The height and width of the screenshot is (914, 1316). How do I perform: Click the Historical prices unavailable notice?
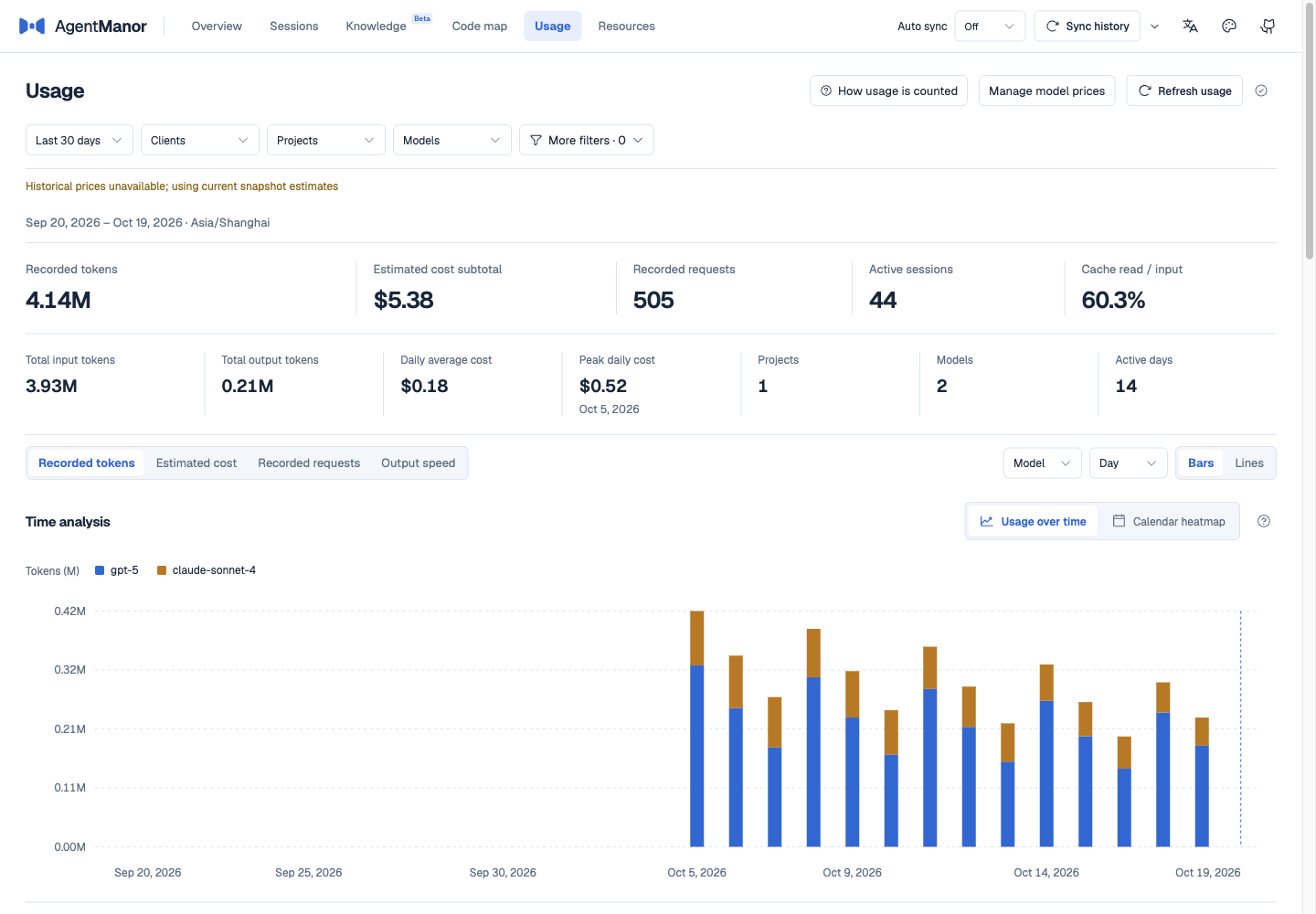(182, 186)
